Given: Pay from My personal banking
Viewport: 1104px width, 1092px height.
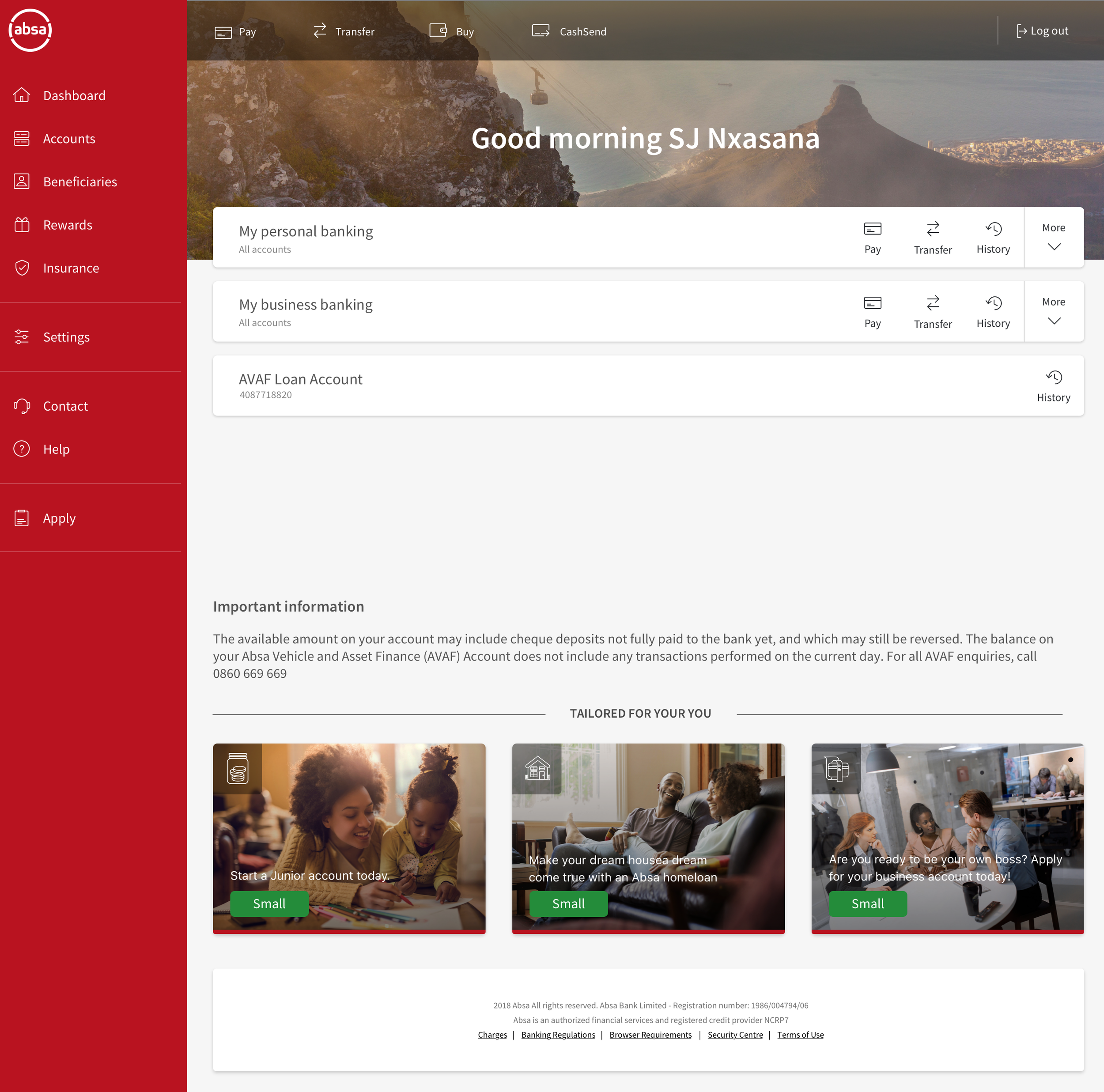Looking at the screenshot, I should [873, 237].
